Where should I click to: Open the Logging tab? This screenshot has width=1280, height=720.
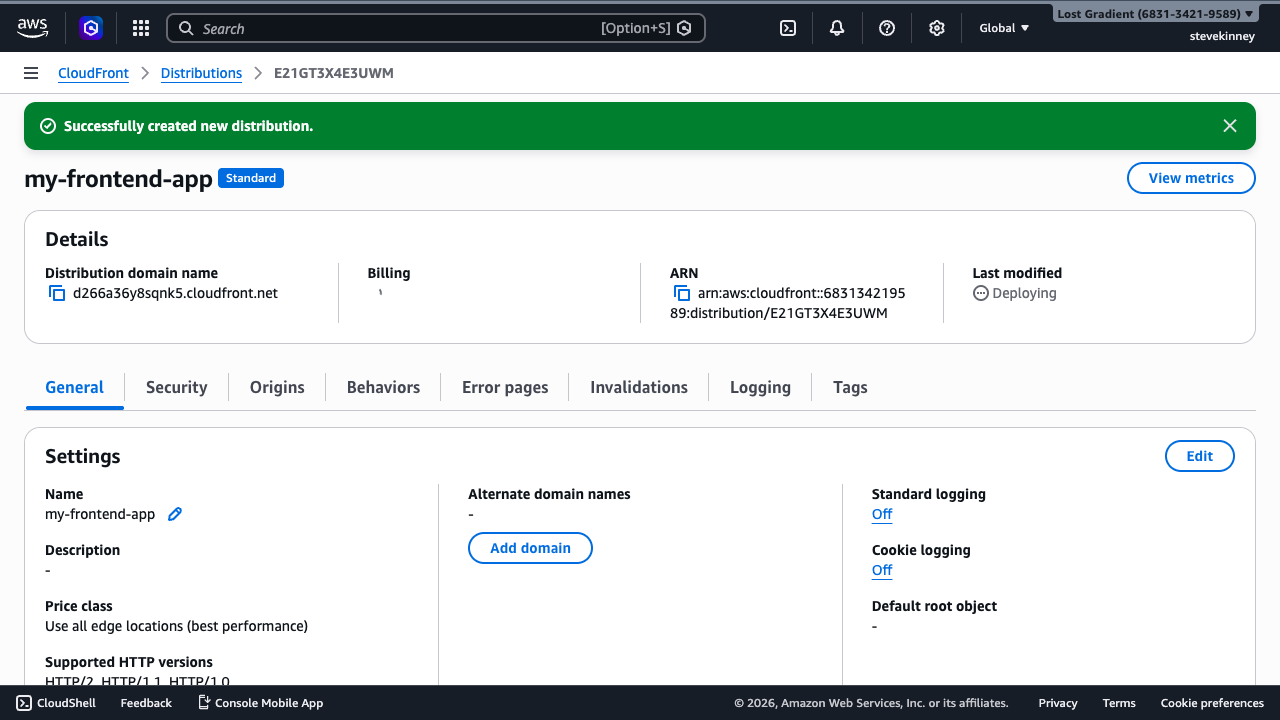[x=760, y=387]
